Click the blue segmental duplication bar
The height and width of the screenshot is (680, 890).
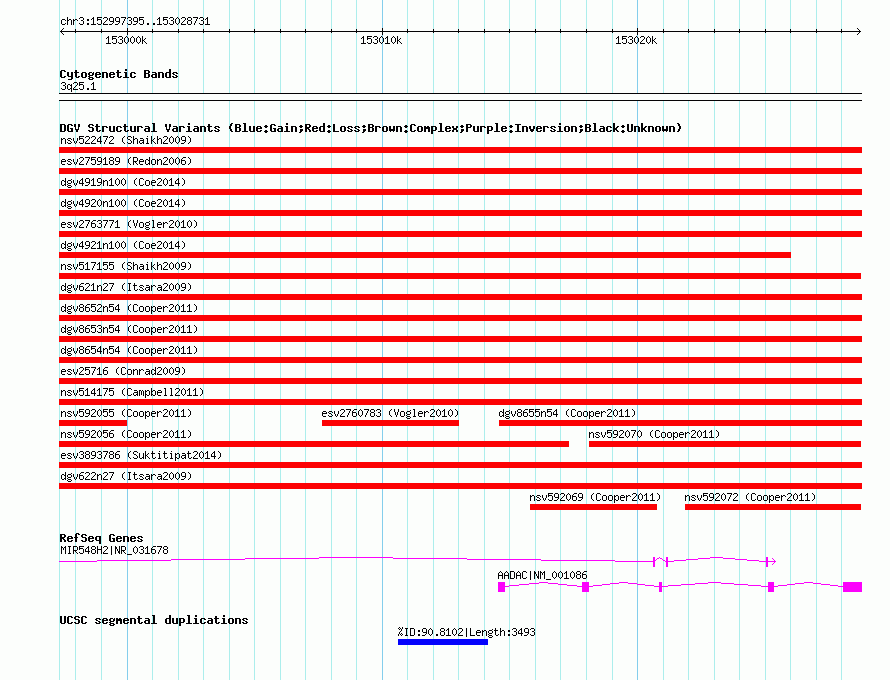click(x=443, y=642)
